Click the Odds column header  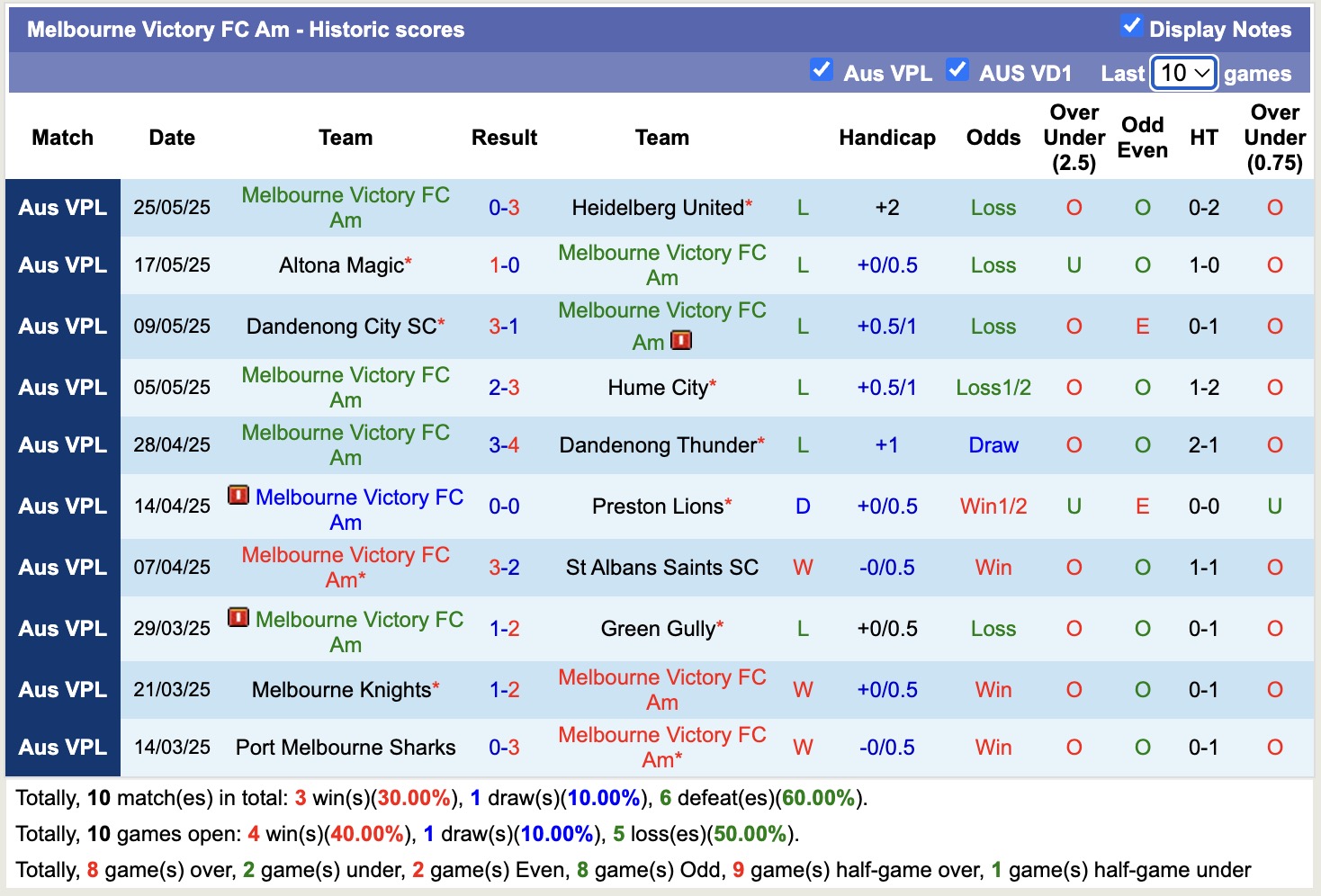click(x=993, y=138)
